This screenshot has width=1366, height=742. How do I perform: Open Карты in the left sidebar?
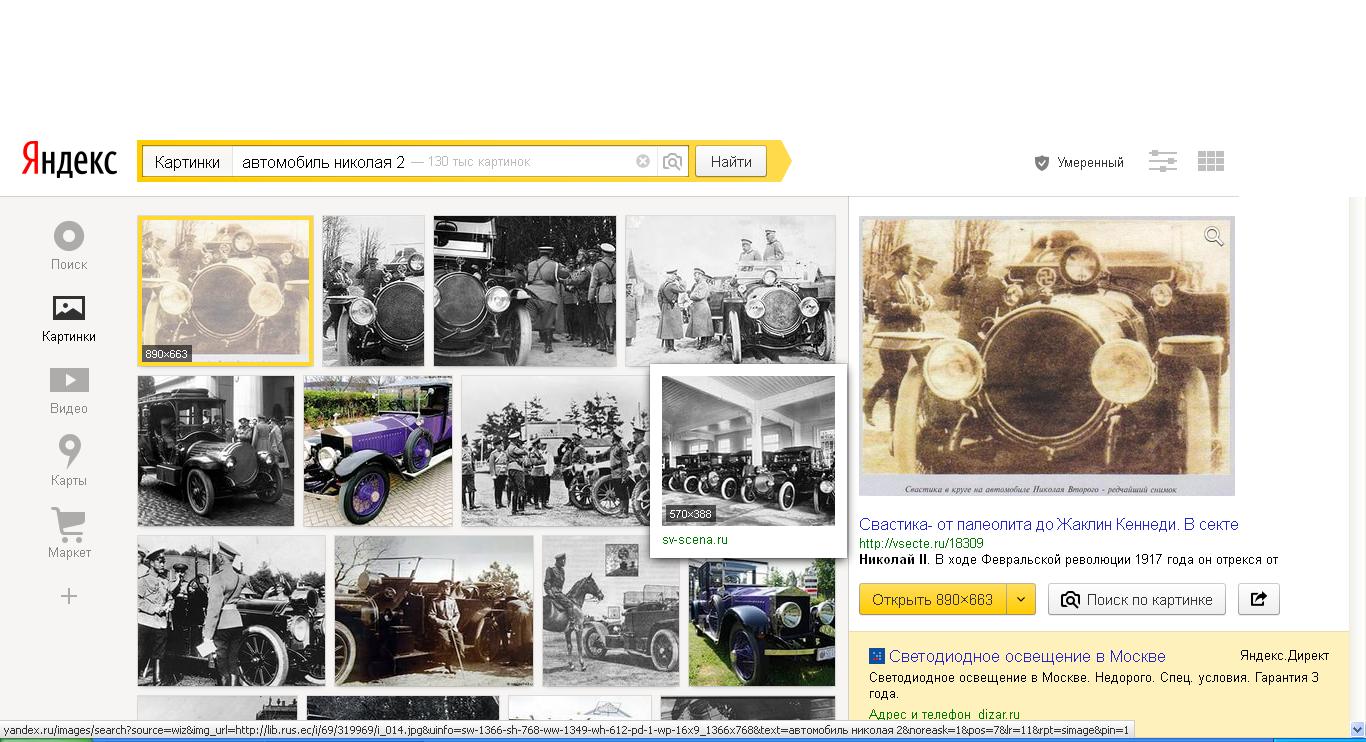[69, 461]
